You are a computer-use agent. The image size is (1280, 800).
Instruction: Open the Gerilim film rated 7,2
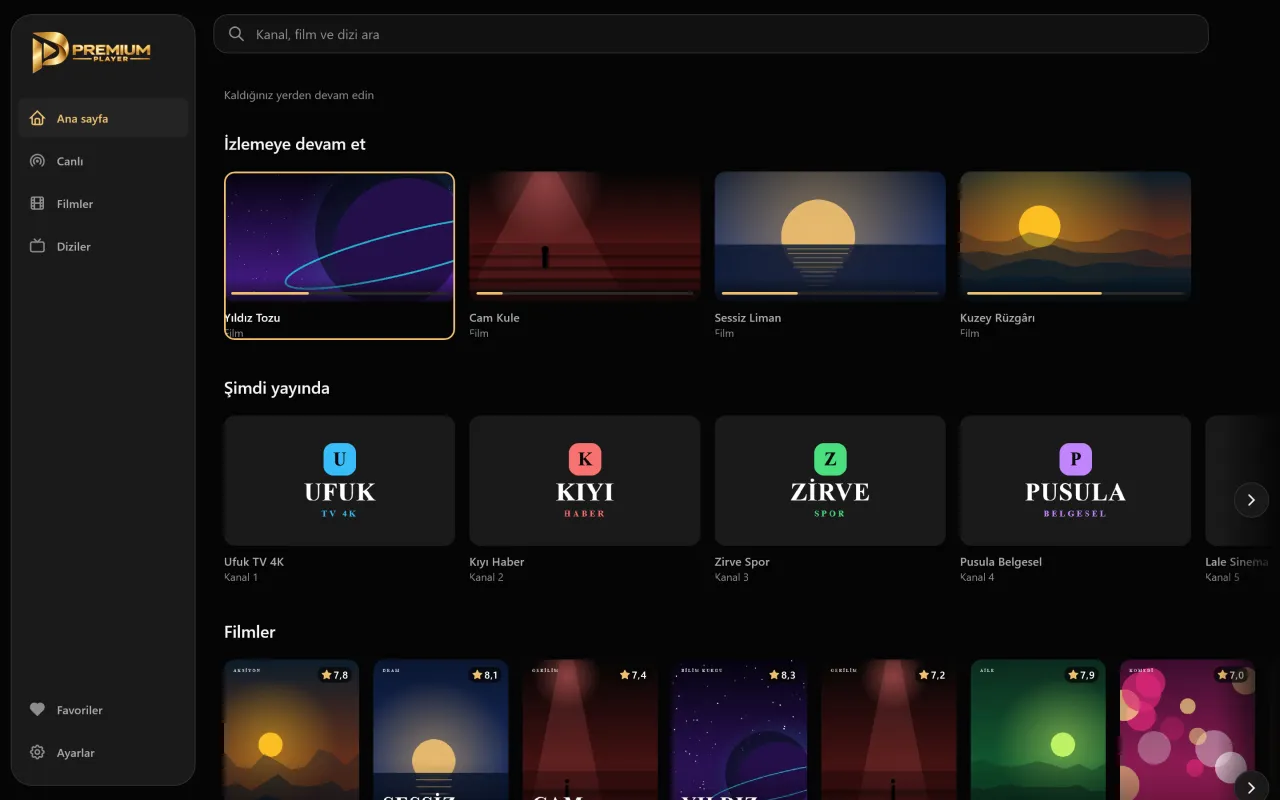(x=889, y=730)
